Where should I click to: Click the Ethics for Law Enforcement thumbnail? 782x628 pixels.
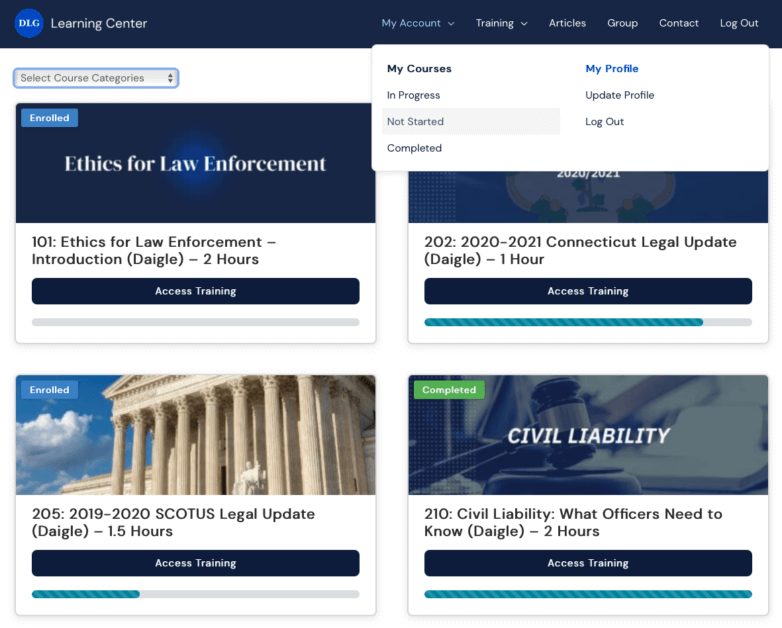pyautogui.click(x=195, y=163)
